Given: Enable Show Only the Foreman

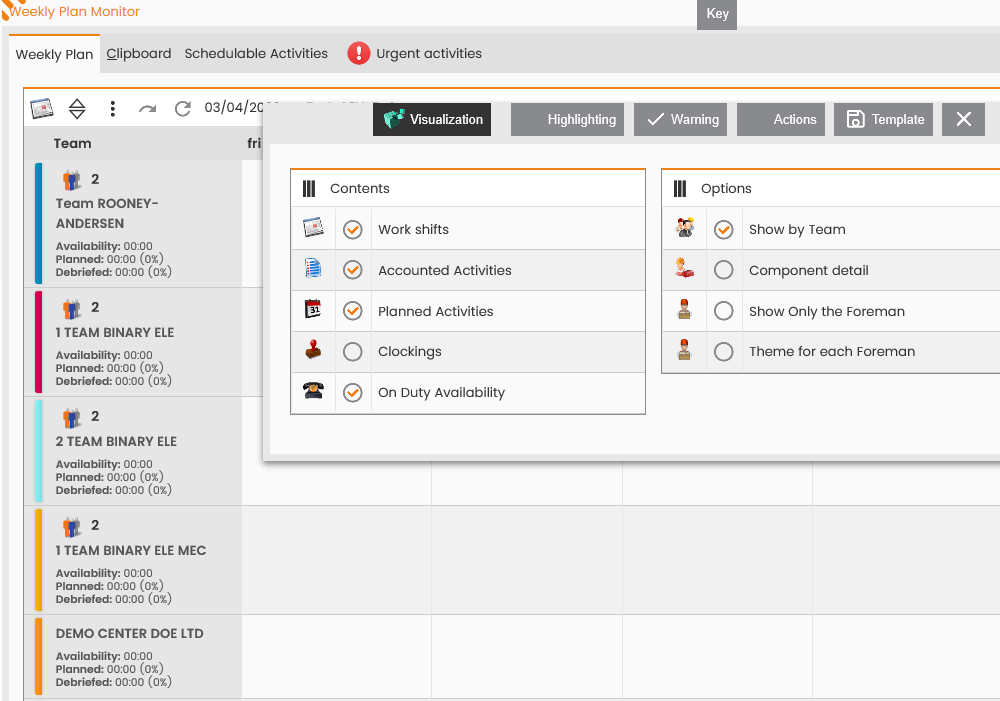Looking at the screenshot, I should (x=724, y=311).
